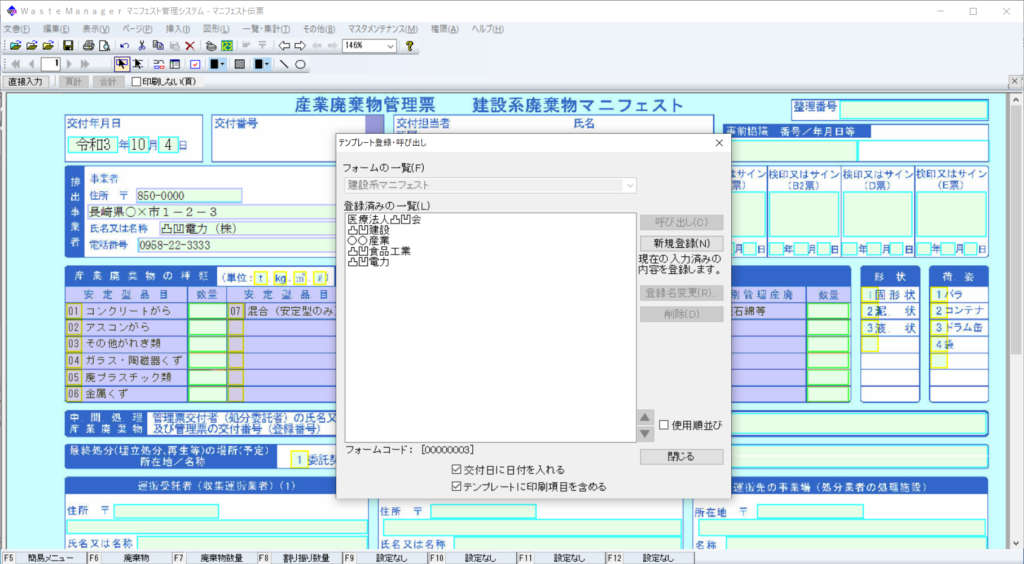Click the Save floppy disk icon
The height and width of the screenshot is (564, 1024).
67,46
